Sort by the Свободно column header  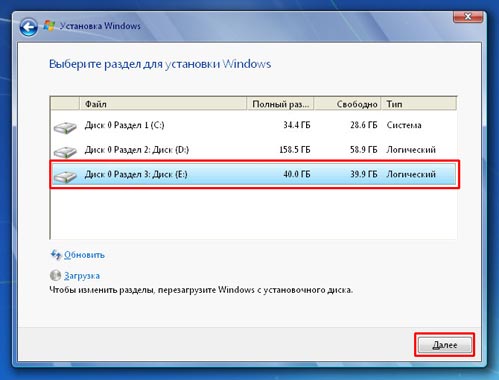(347, 104)
